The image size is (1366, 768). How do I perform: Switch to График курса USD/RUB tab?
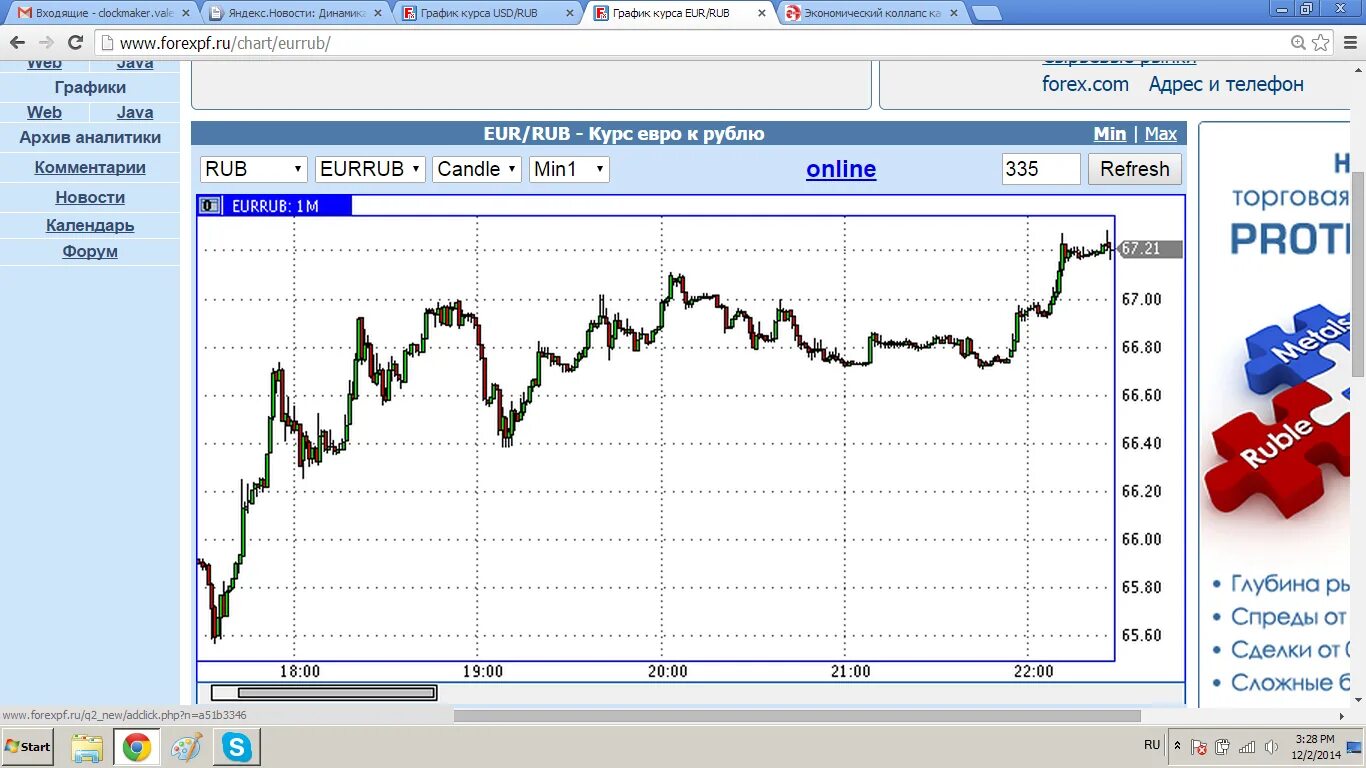pos(485,13)
